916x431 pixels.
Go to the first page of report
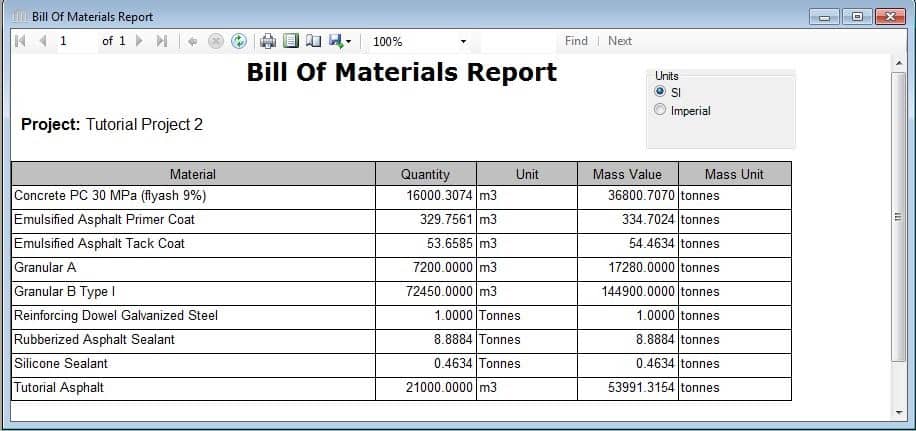pos(21,41)
